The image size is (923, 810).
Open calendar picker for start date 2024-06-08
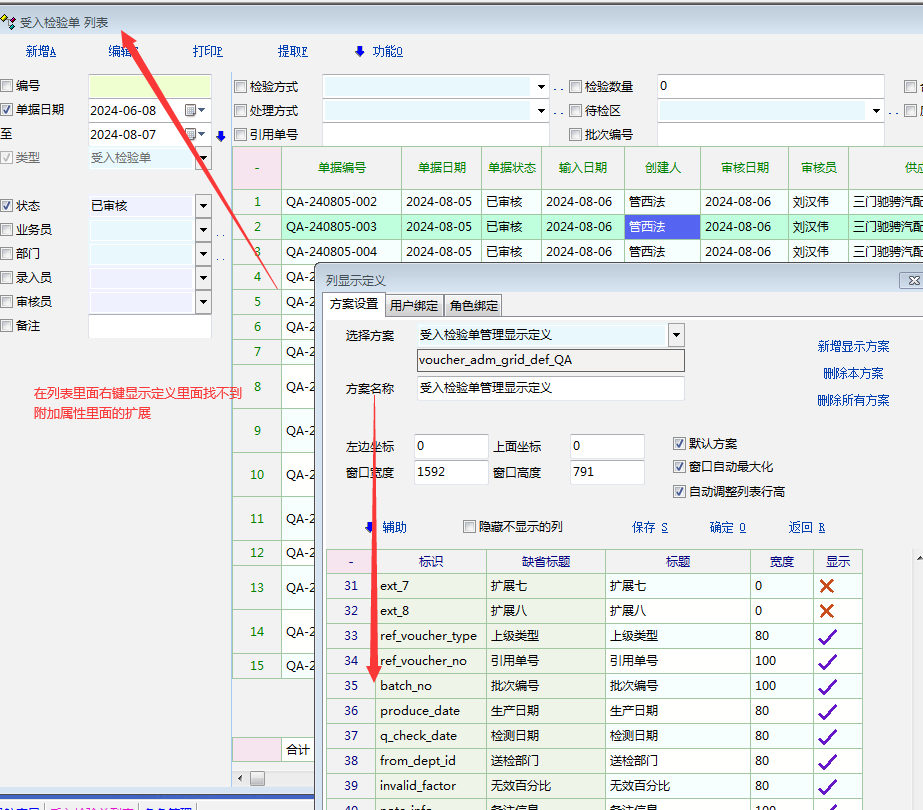[191, 110]
